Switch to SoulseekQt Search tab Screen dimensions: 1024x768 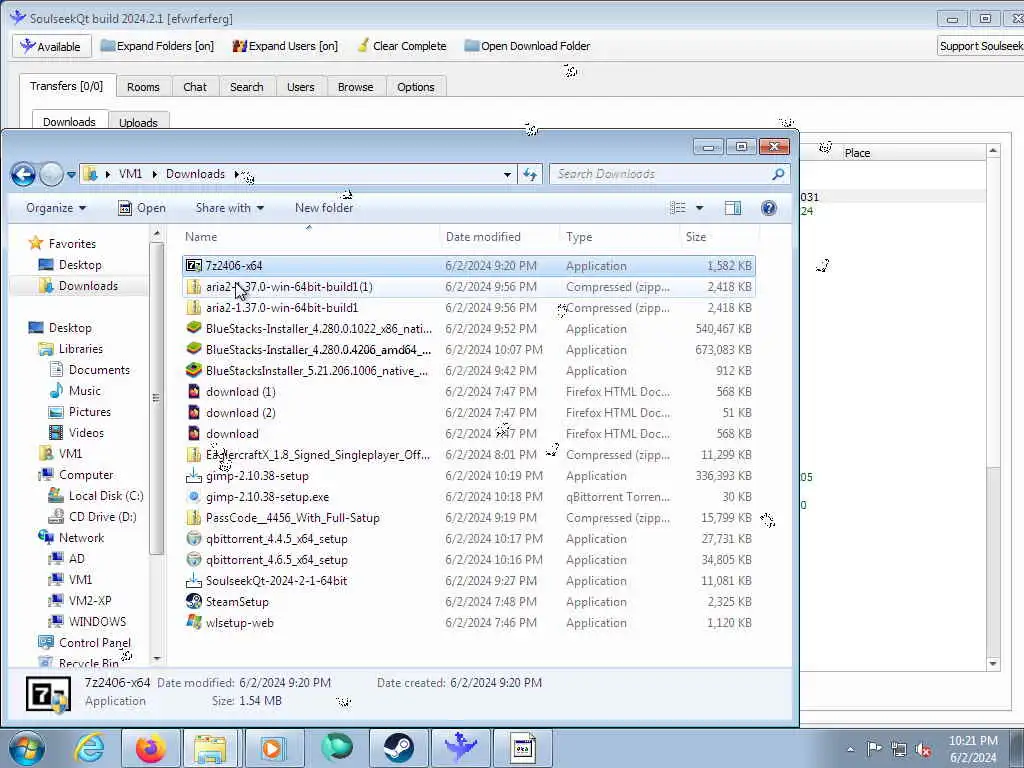[x=246, y=87]
